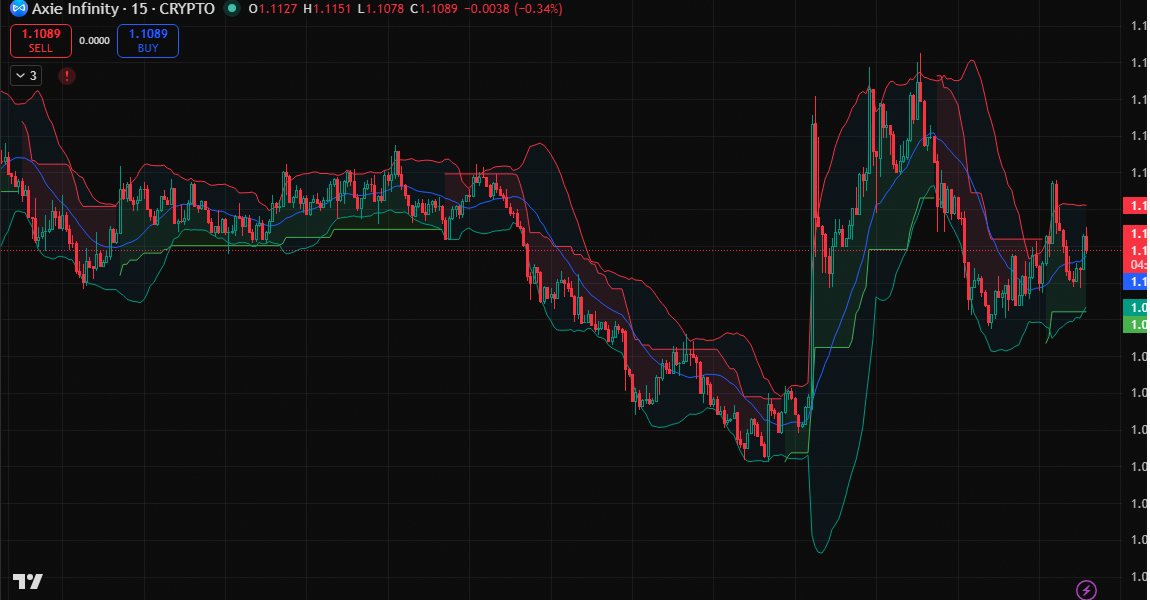Select the L1.1078 low price value
The height and width of the screenshot is (600, 1150).
[381, 9]
